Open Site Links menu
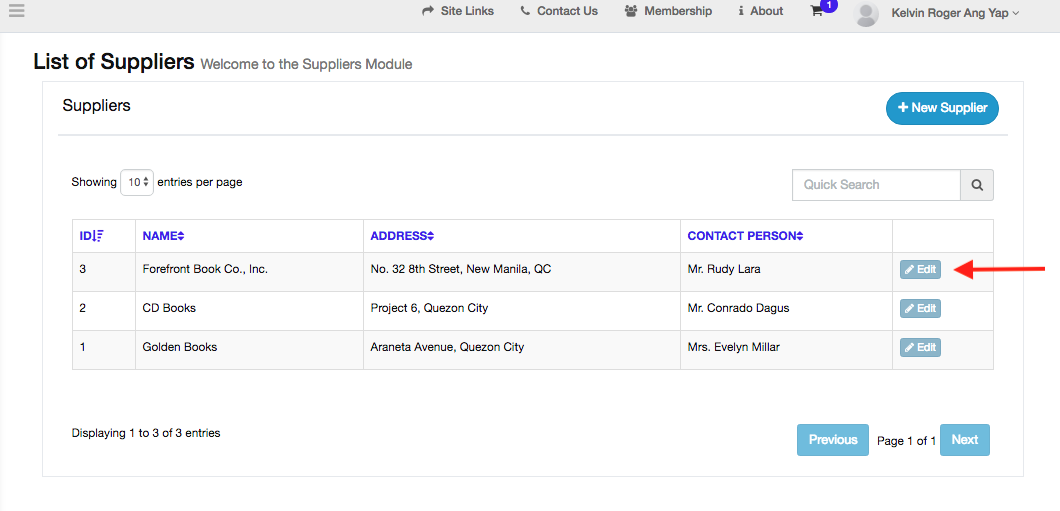This screenshot has height=511, width=1060. coord(458,11)
